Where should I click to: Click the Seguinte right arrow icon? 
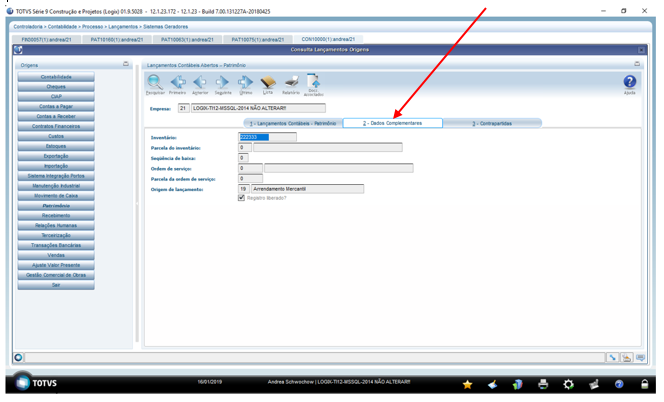(x=222, y=82)
